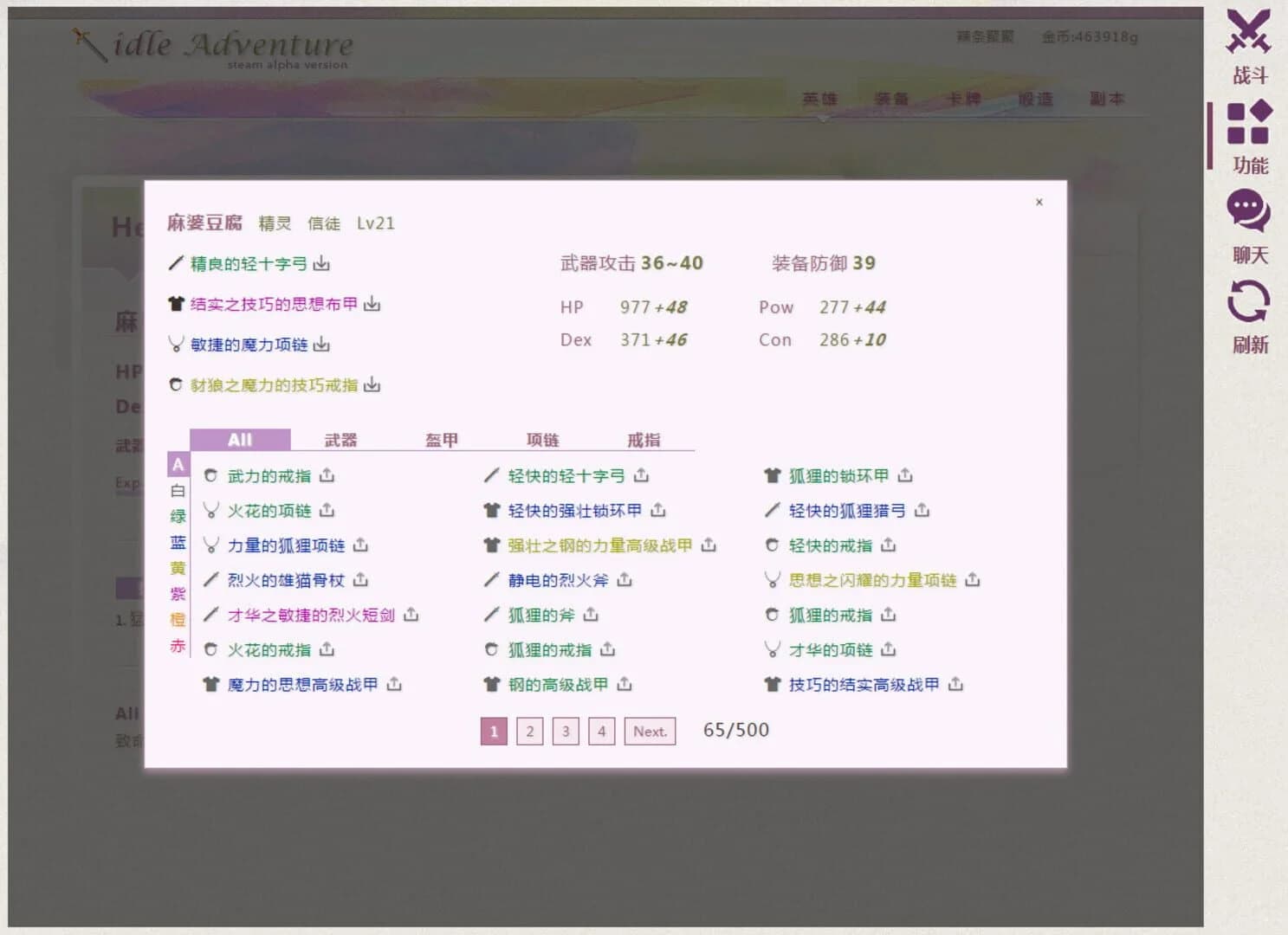Open page 3 of the equipment list
The height and width of the screenshot is (935, 1288).
coord(565,731)
